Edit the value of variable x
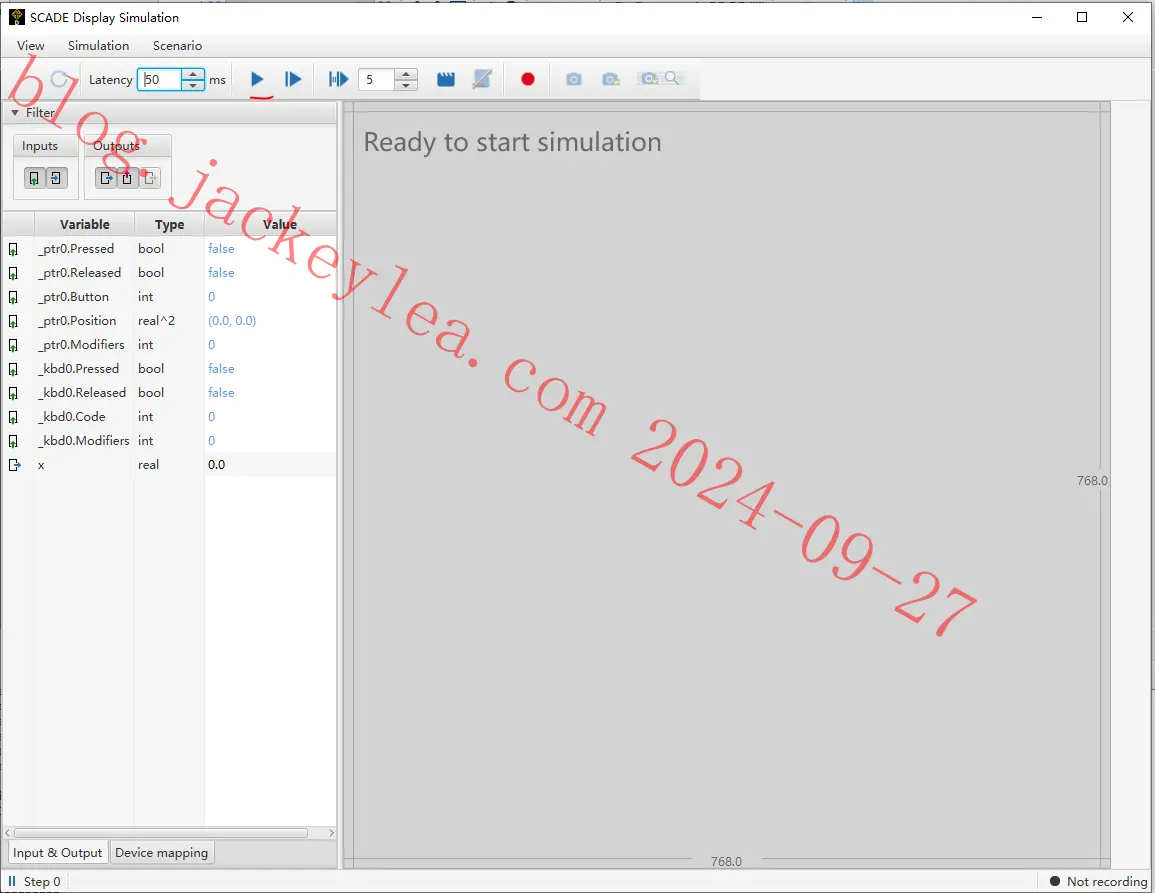The height and width of the screenshot is (893, 1155). (250, 464)
